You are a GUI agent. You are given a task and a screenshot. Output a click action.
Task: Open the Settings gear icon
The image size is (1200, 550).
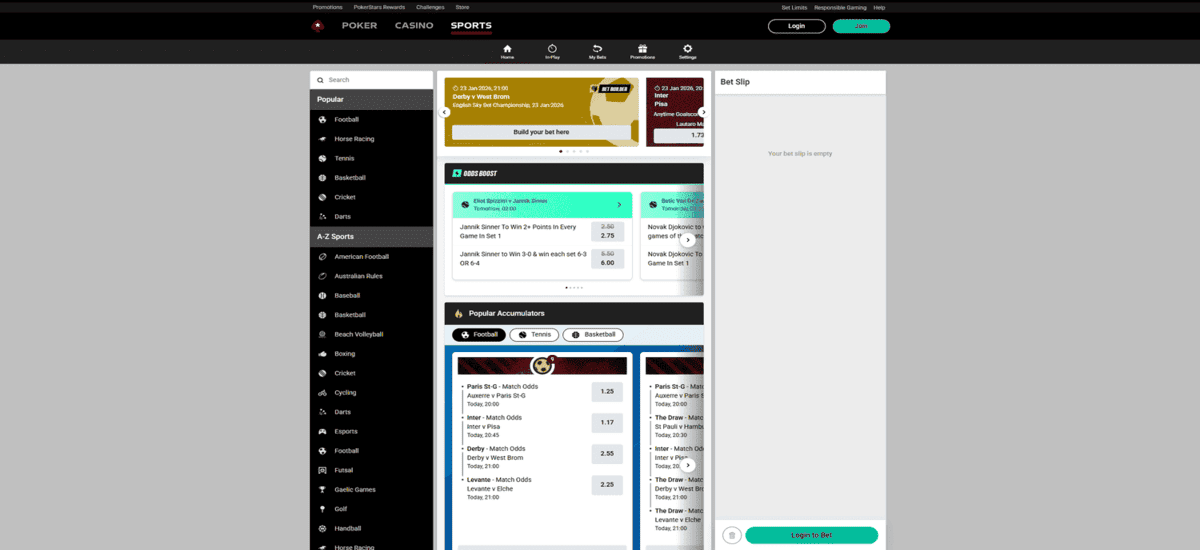coord(687,48)
